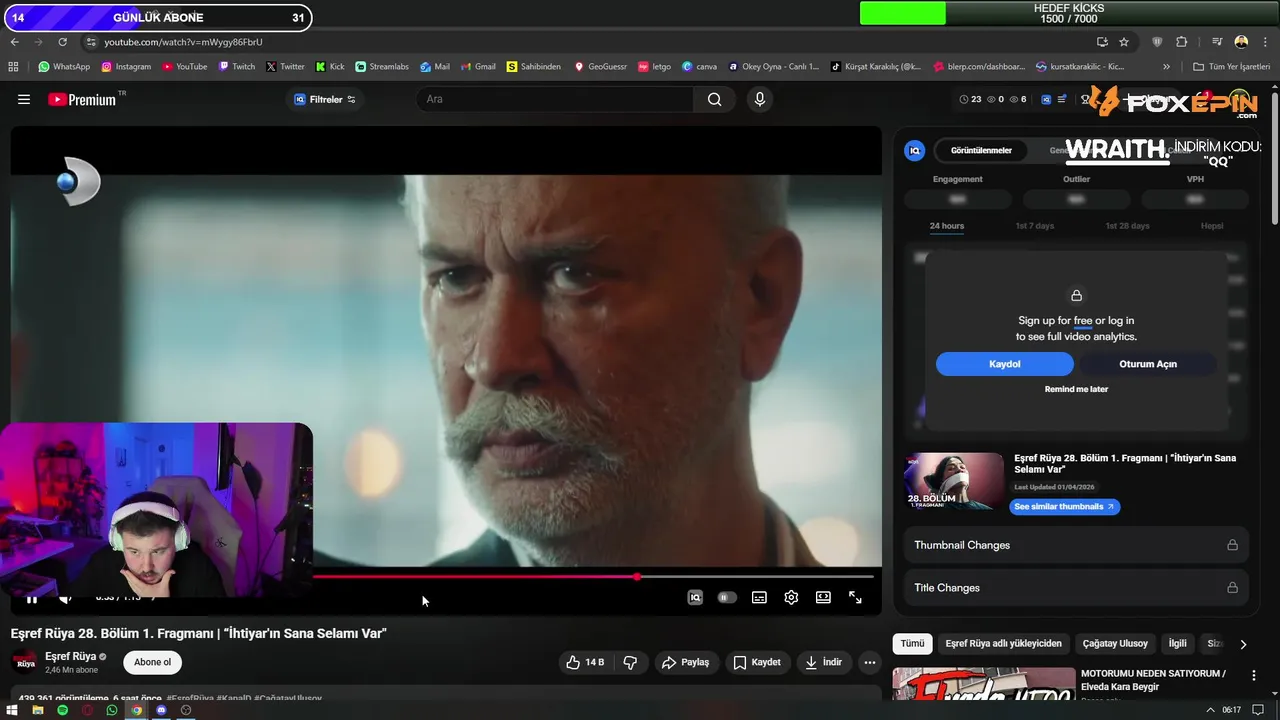This screenshot has height=720, width=1280.
Task: Mute the video with the speaker icon
Action: [x=65, y=598]
